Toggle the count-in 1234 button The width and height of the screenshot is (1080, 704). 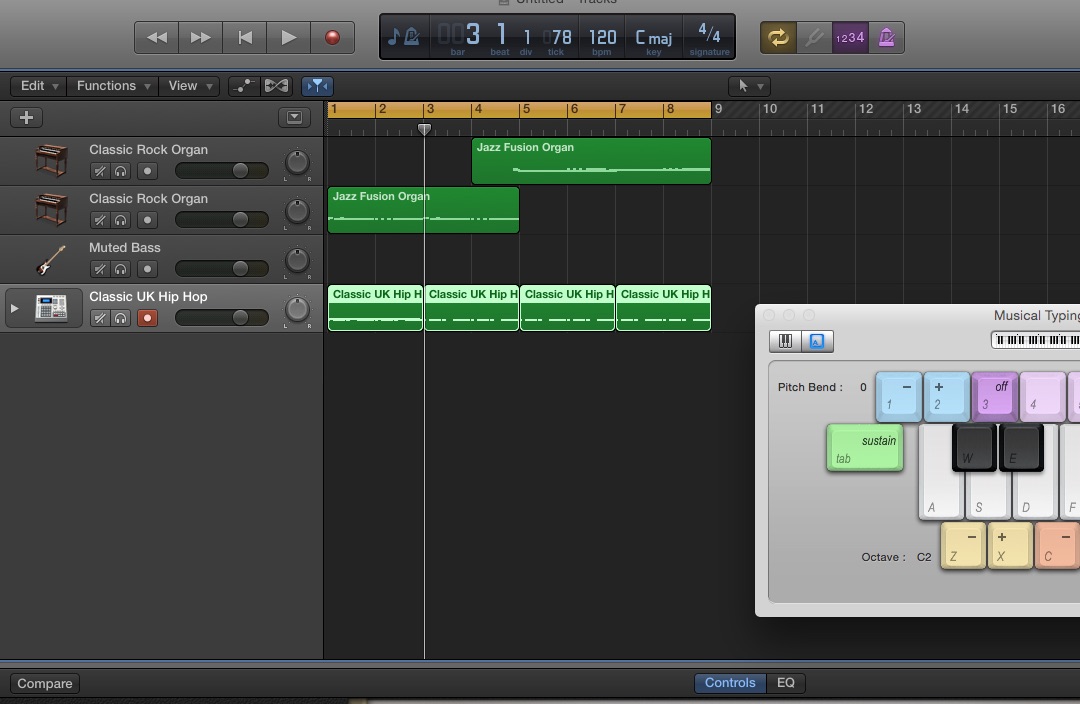tap(850, 38)
